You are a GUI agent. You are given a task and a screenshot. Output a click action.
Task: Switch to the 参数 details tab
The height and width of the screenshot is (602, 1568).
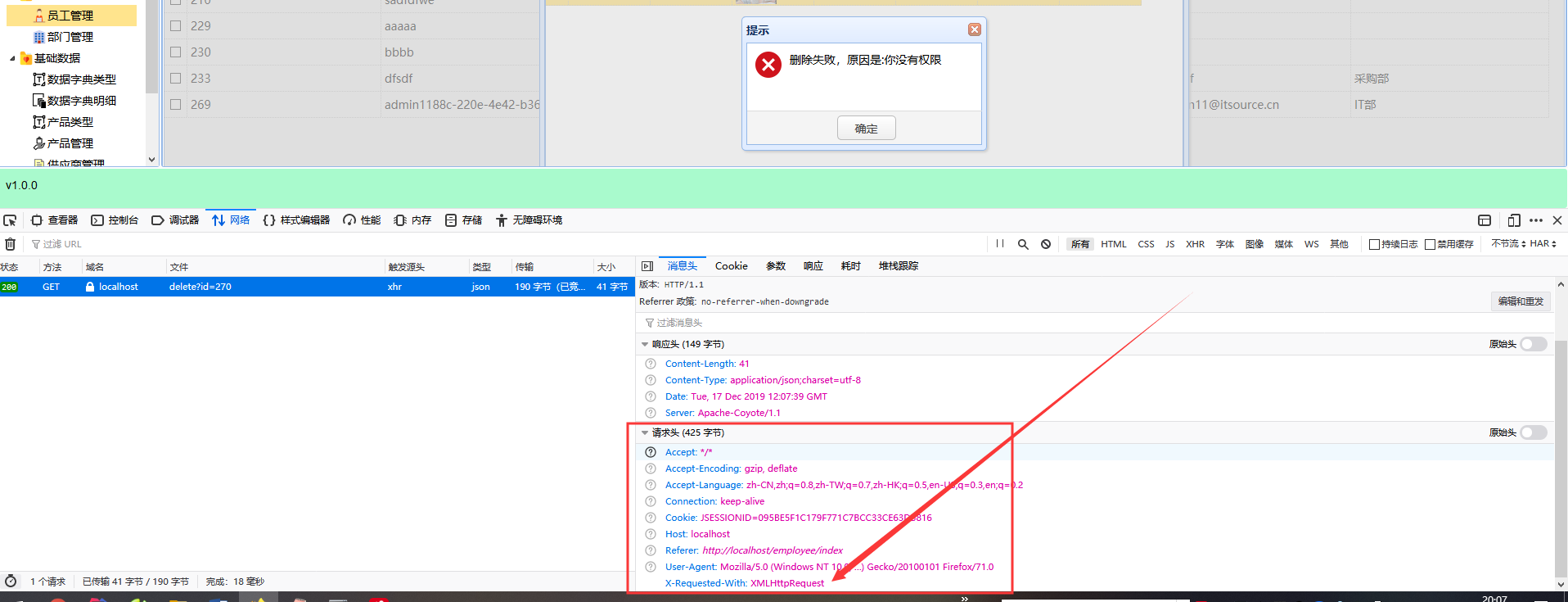(x=776, y=266)
